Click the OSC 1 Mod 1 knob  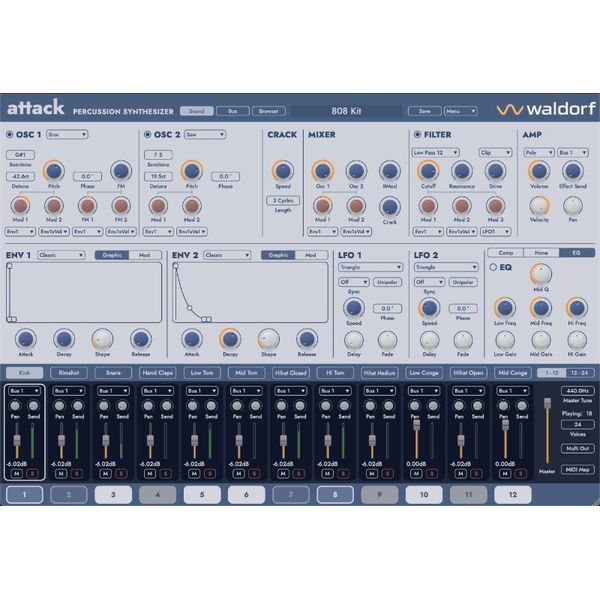click(x=20, y=205)
